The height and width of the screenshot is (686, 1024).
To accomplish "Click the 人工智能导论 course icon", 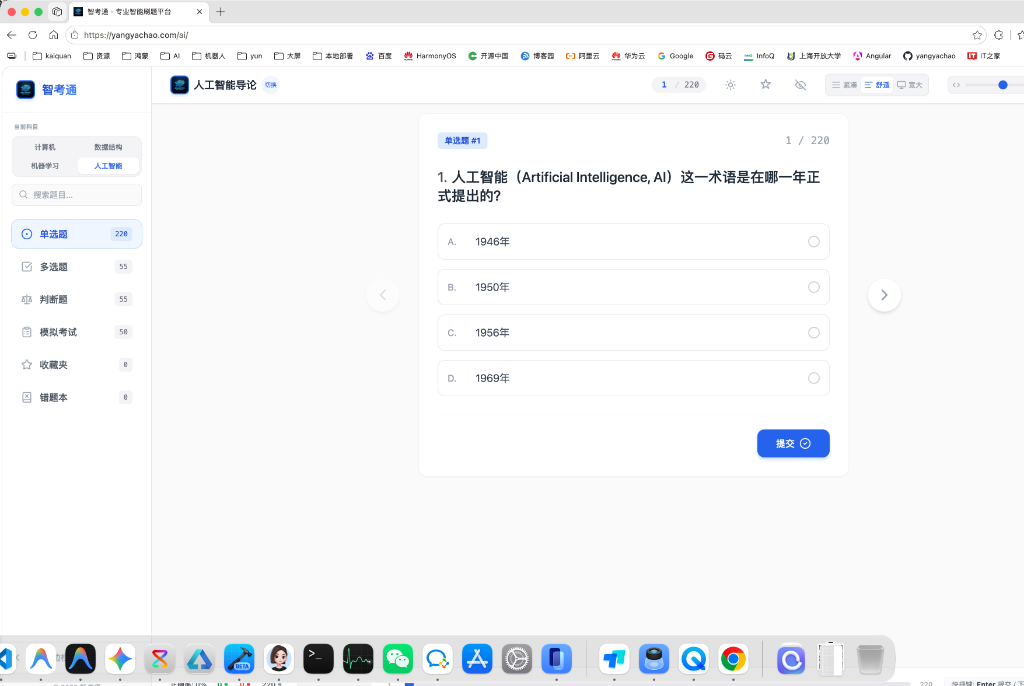I will point(180,85).
